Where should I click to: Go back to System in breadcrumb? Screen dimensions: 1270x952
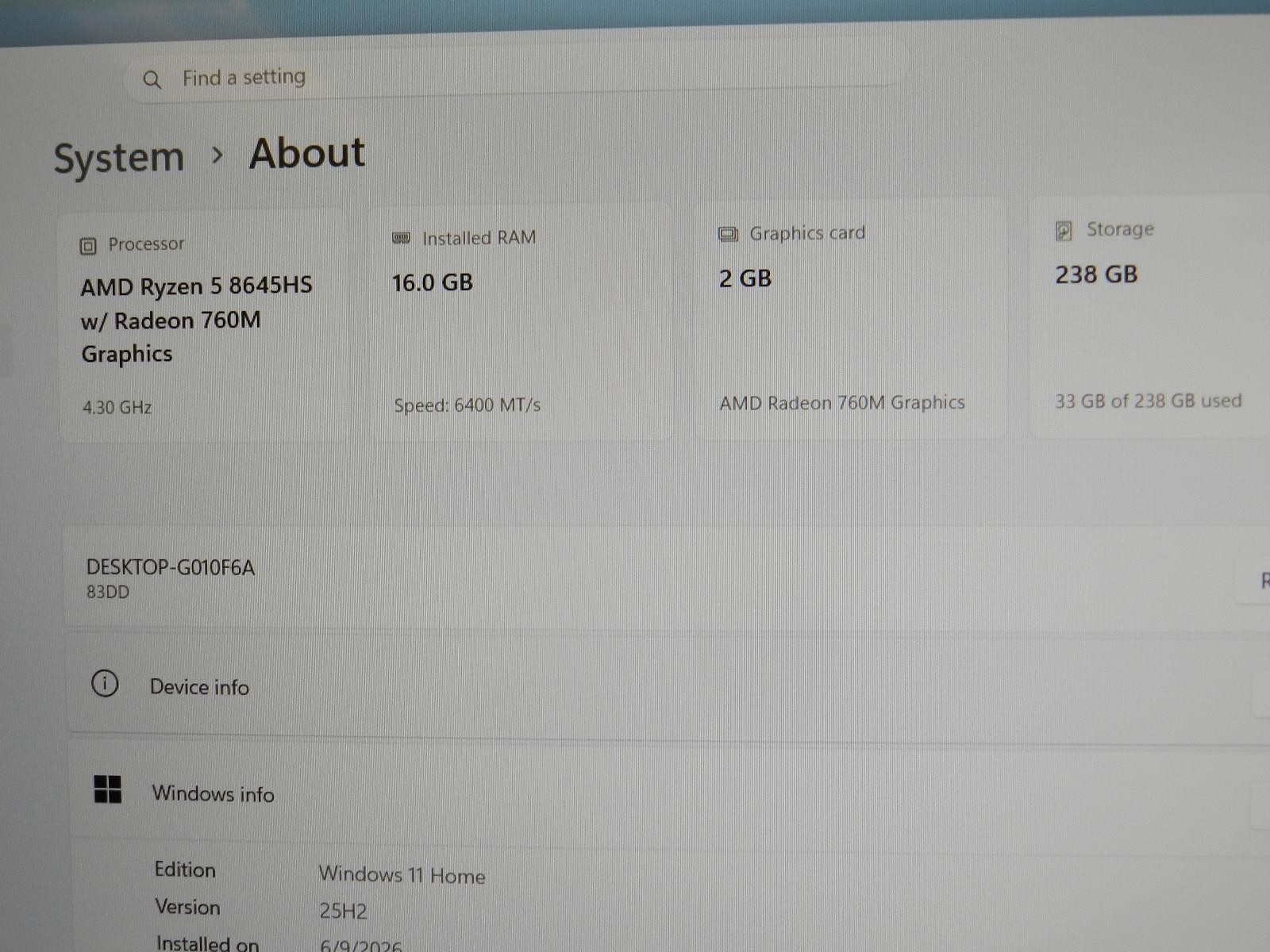click(118, 157)
